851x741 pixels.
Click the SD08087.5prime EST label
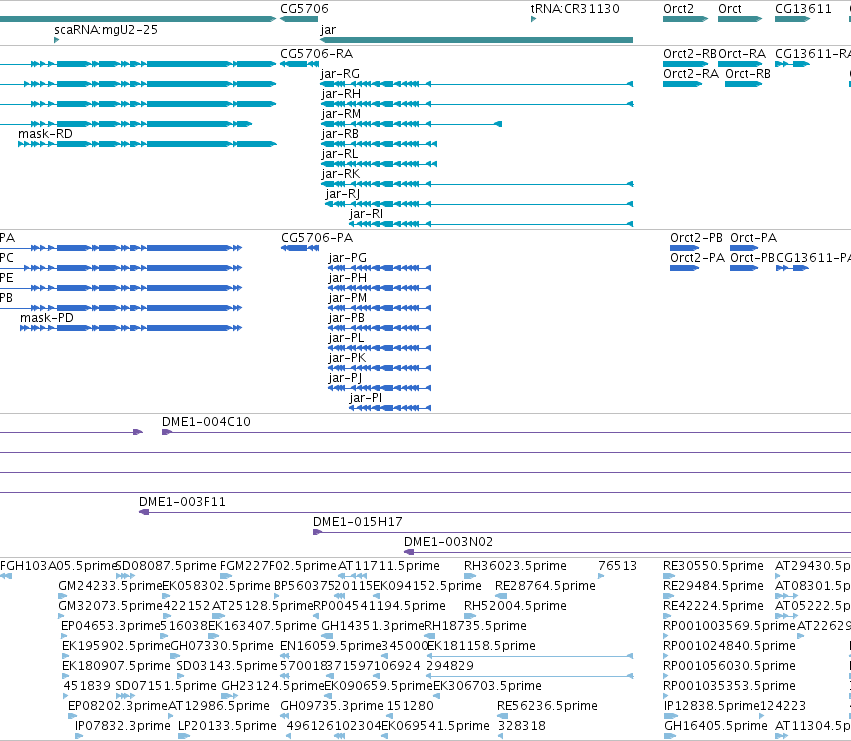pyautogui.click(x=166, y=566)
